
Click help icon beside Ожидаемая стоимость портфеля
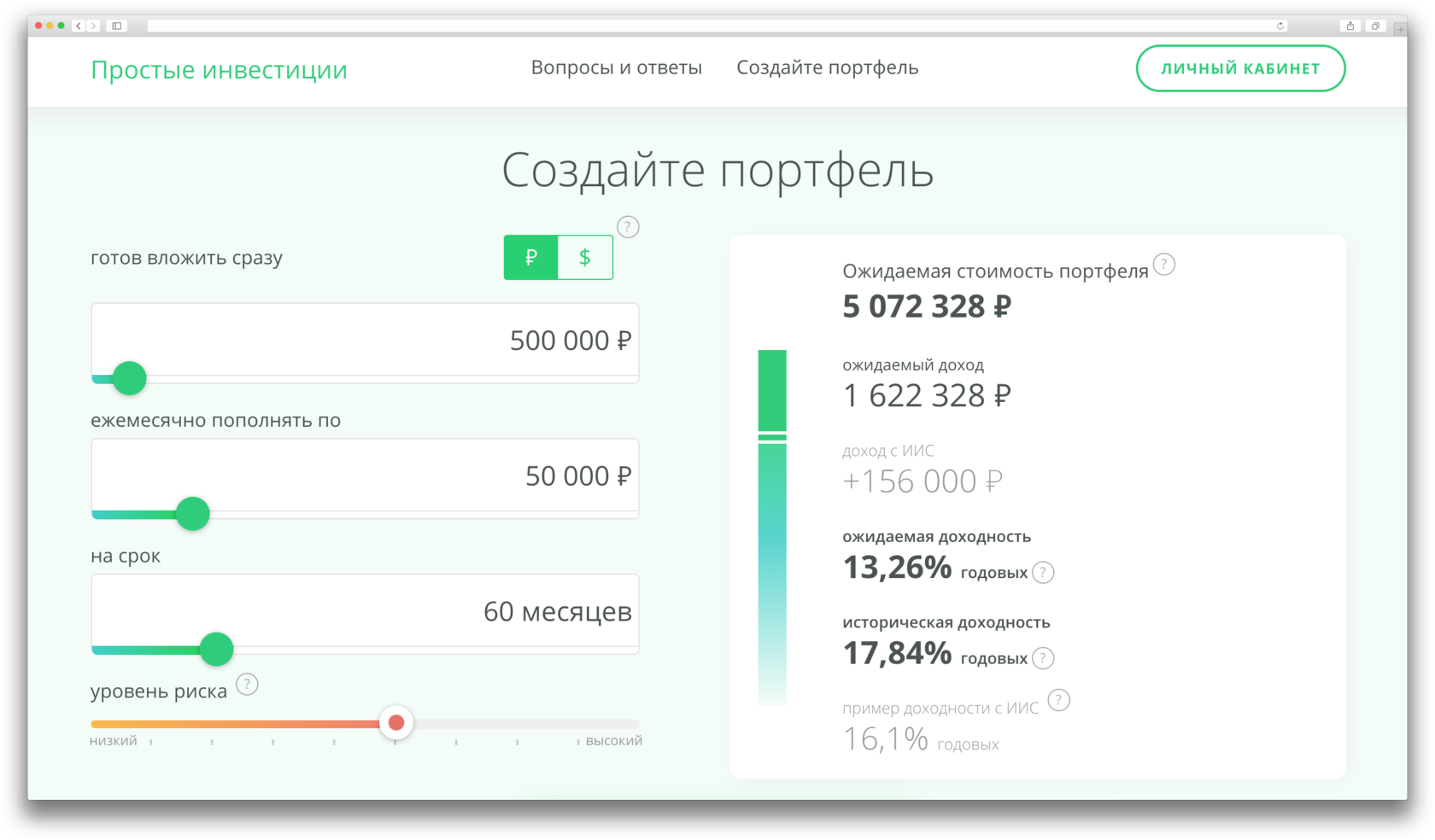(x=1163, y=265)
